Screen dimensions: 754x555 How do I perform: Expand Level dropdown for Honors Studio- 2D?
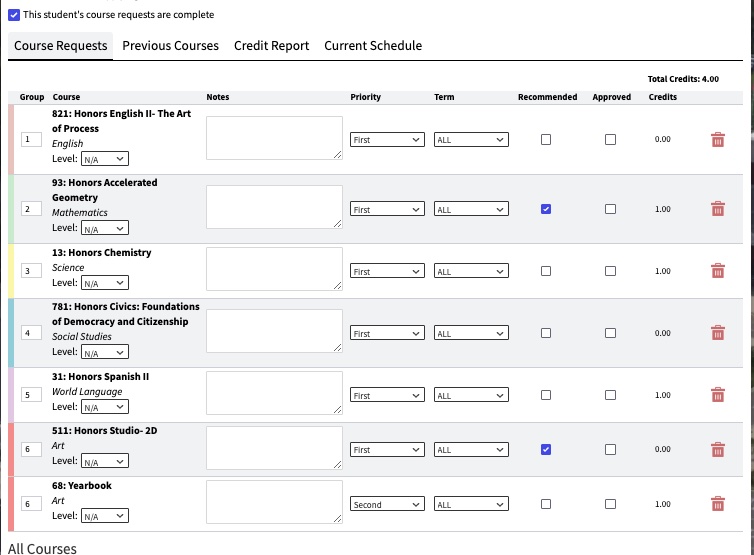104,462
